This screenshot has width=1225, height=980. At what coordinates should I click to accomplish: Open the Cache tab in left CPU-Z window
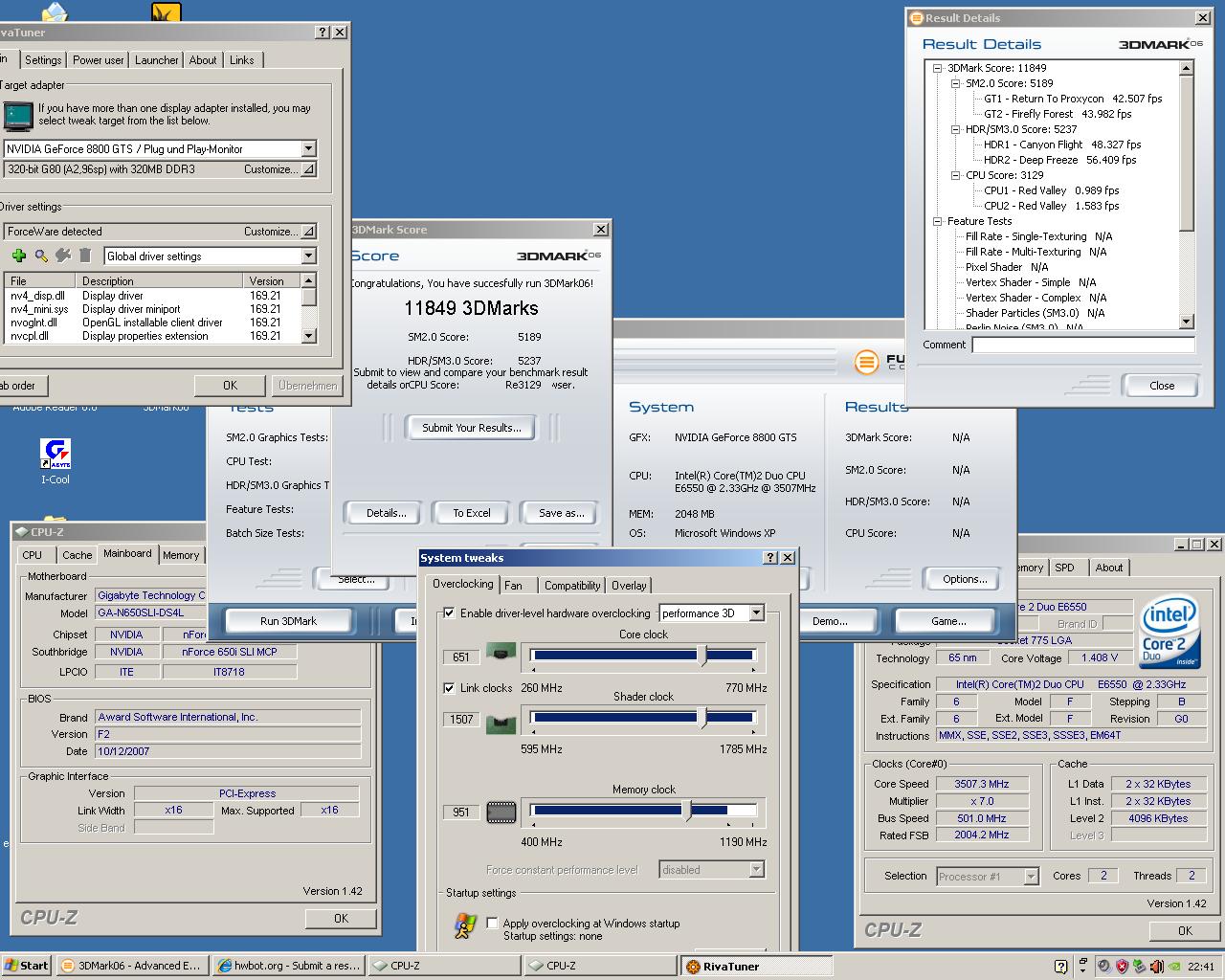coord(78,555)
